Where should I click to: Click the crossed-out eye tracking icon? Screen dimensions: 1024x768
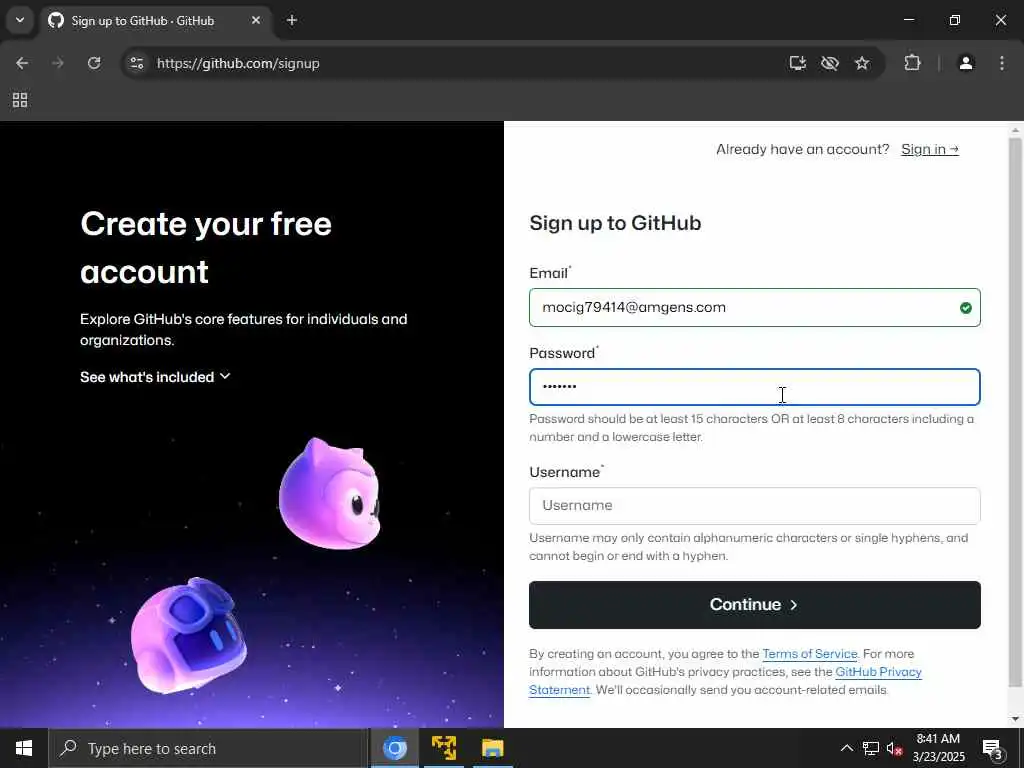coord(829,63)
